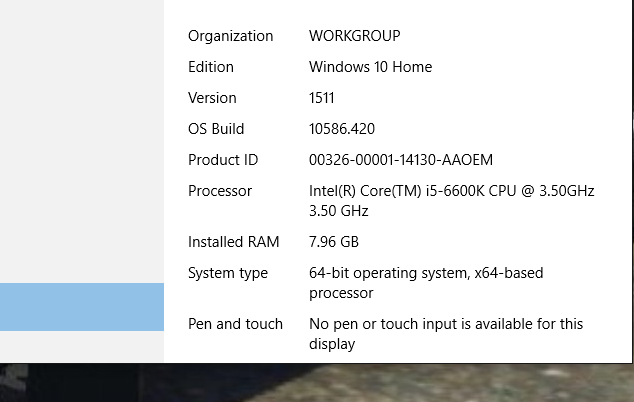
Task: Select the WORKGROUP organization value
Action: pos(354,36)
